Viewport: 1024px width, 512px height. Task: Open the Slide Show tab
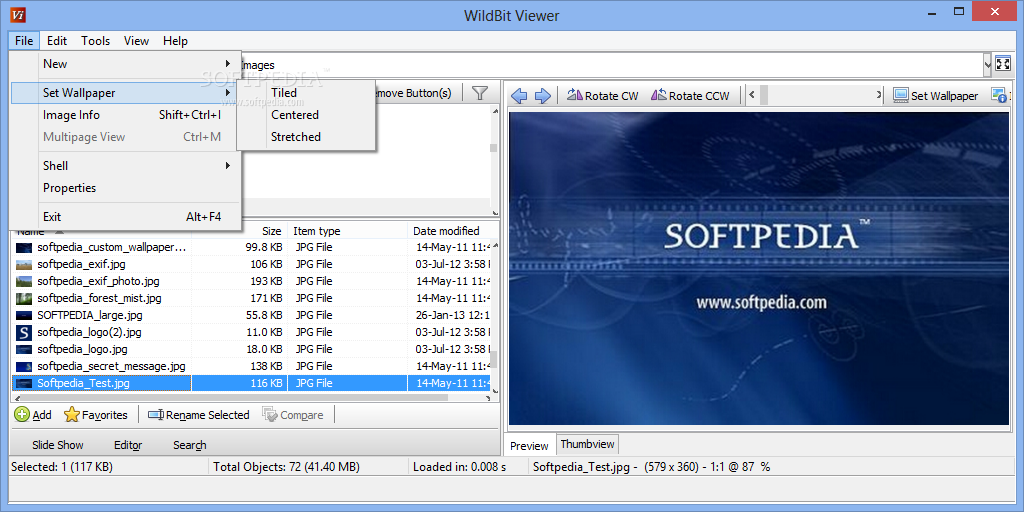(x=58, y=445)
